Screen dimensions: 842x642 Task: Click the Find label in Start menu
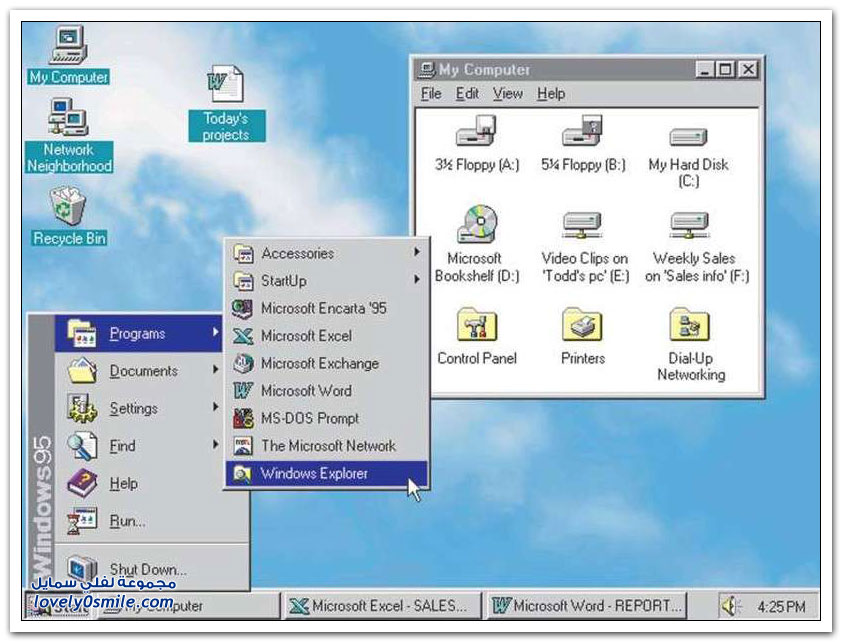click(x=122, y=446)
